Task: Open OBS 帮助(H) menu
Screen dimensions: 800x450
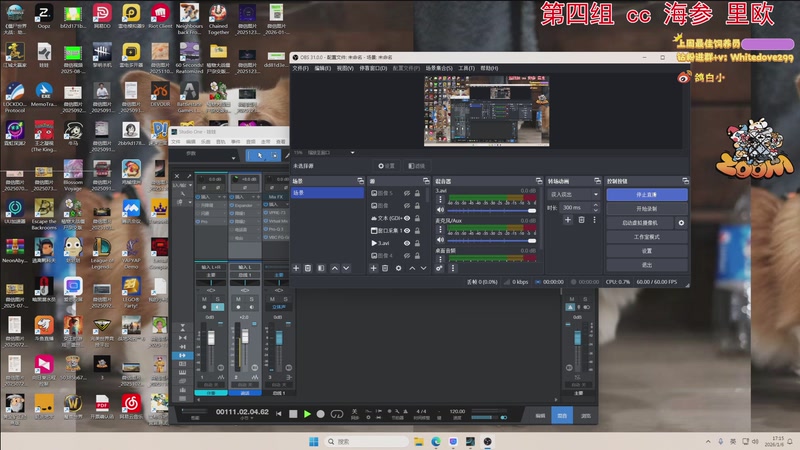Action: coord(489,68)
